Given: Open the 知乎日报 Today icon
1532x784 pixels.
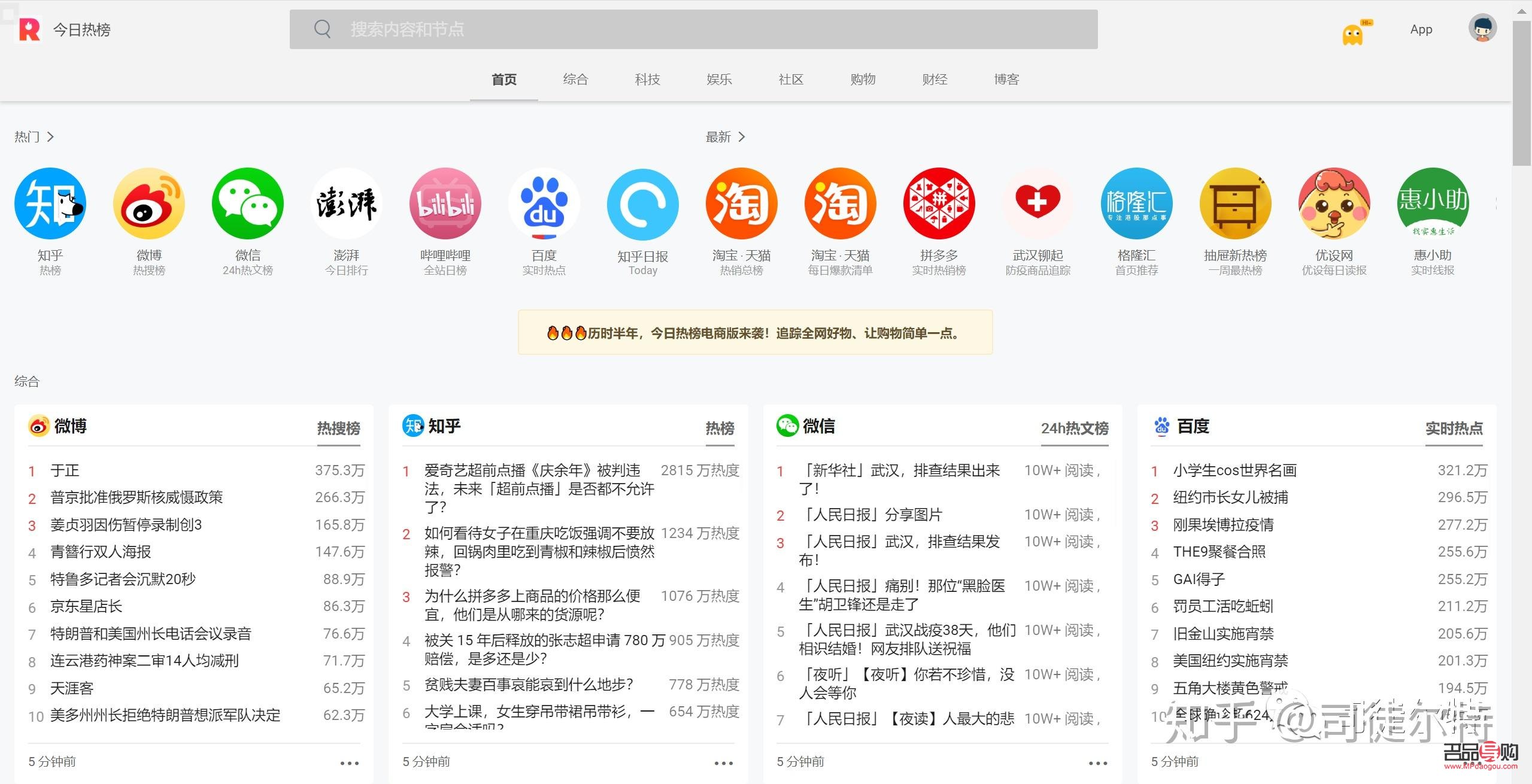Looking at the screenshot, I should [643, 205].
